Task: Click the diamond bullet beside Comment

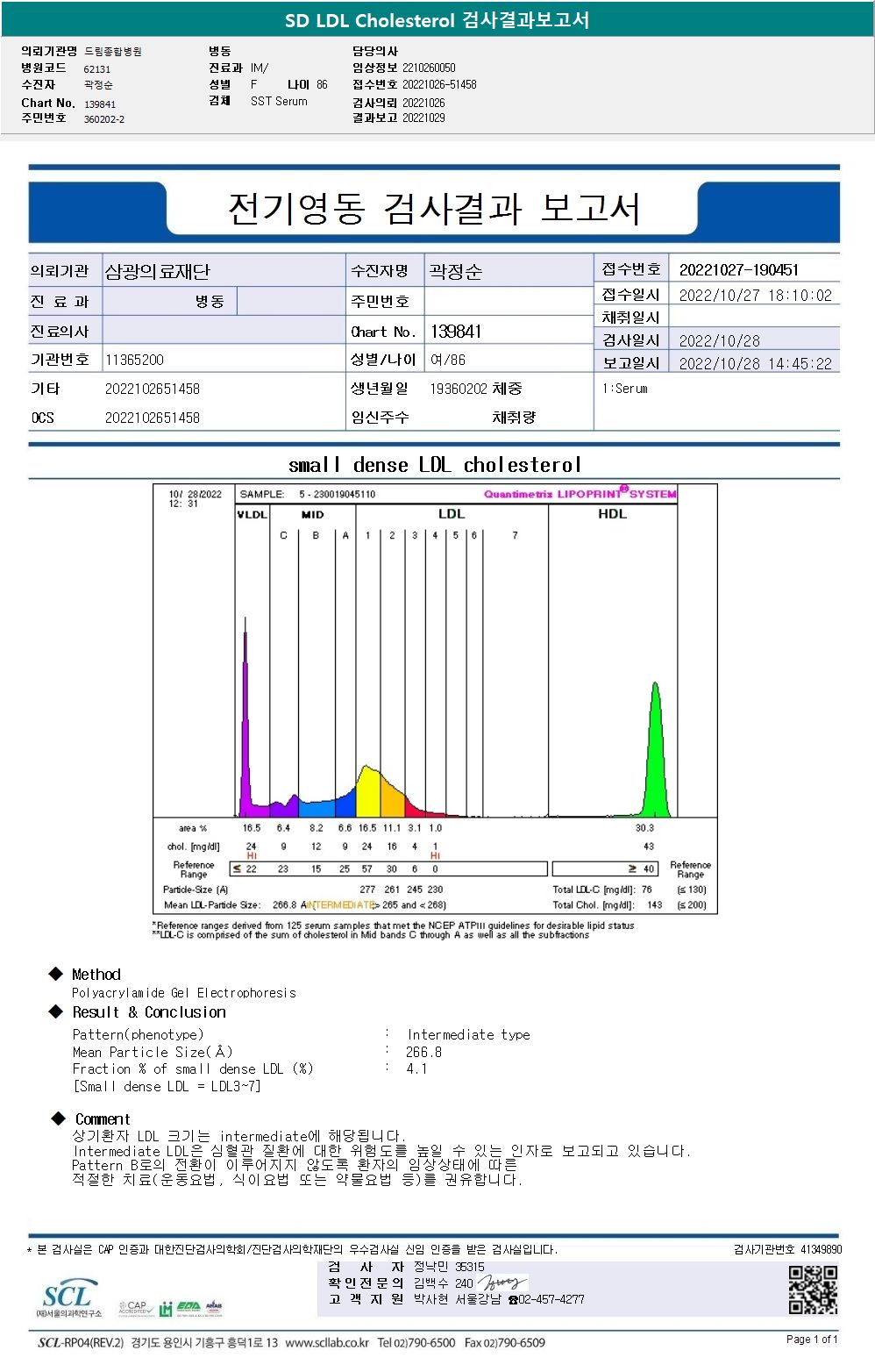Action: (59, 1118)
